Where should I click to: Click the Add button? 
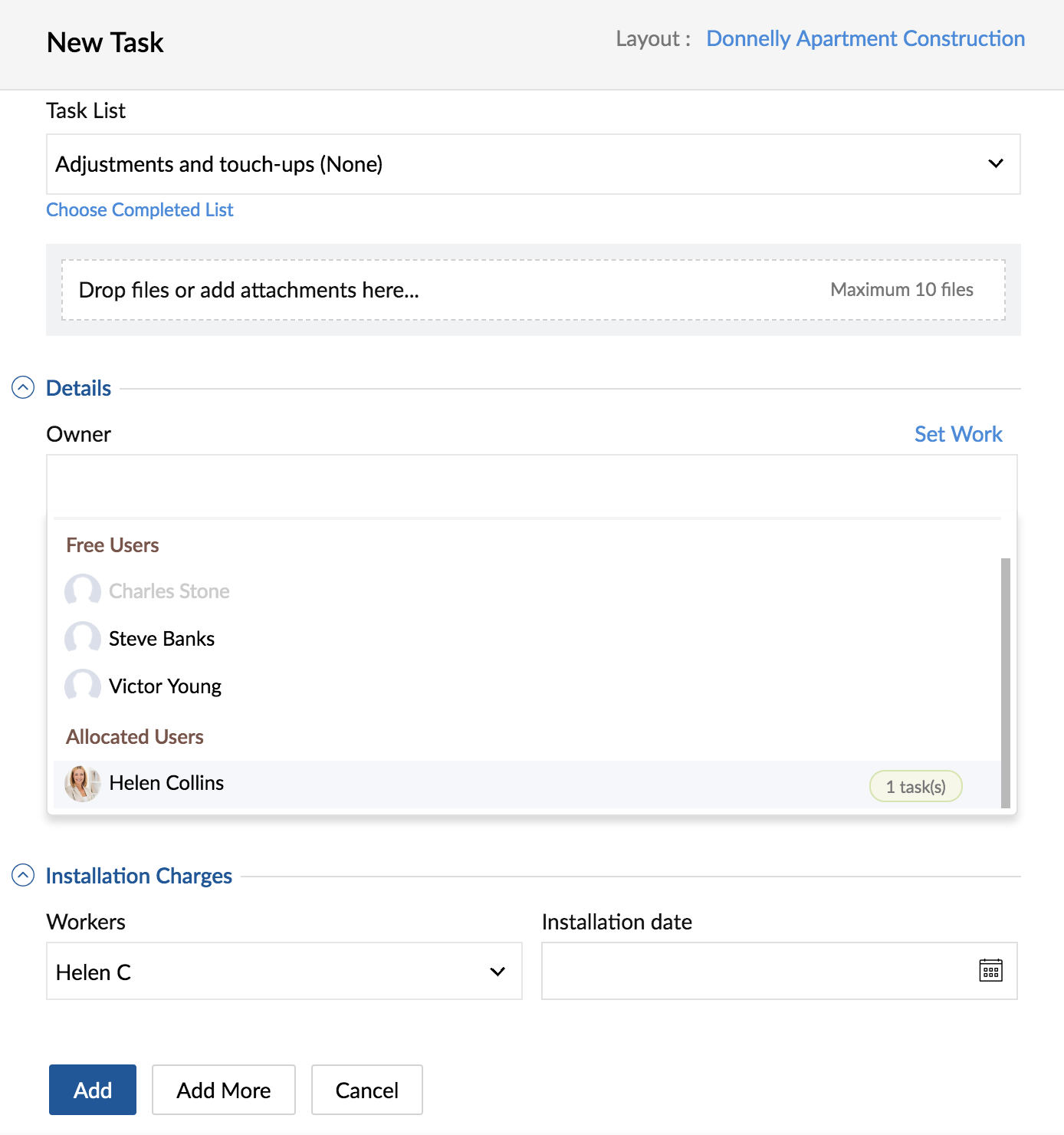[93, 1090]
